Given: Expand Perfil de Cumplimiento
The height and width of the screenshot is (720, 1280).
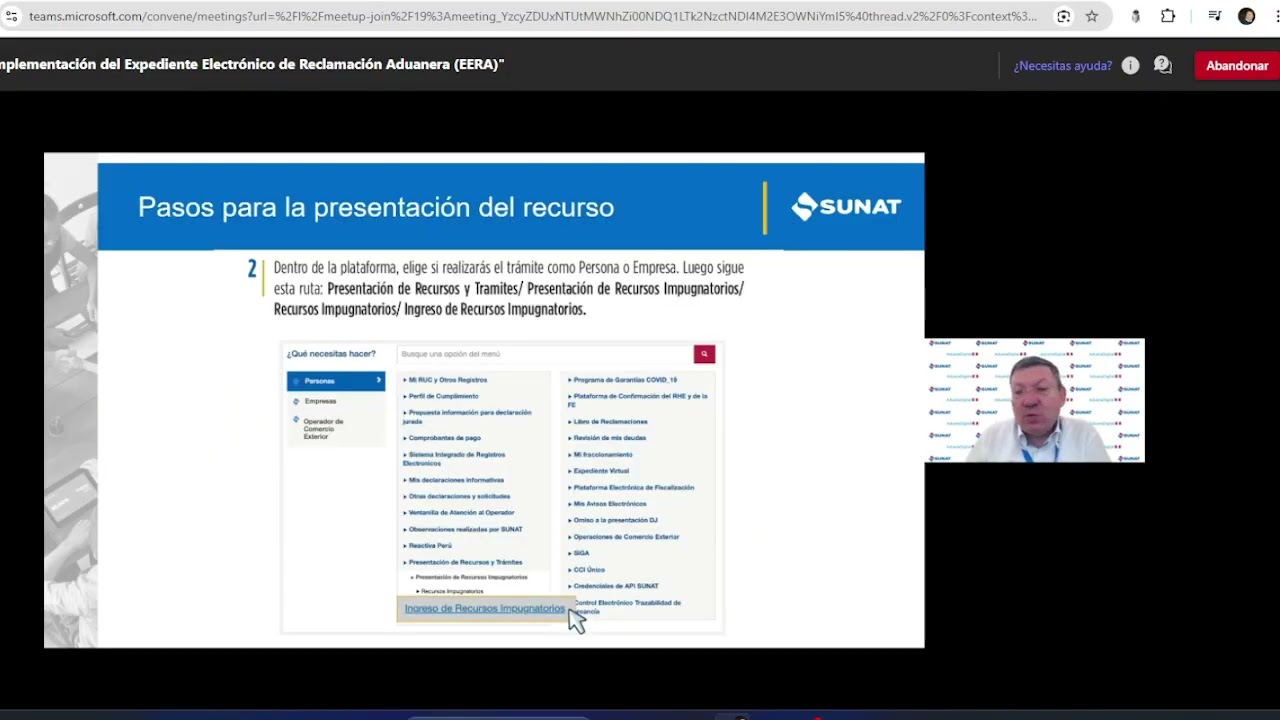Looking at the screenshot, I should [443, 396].
